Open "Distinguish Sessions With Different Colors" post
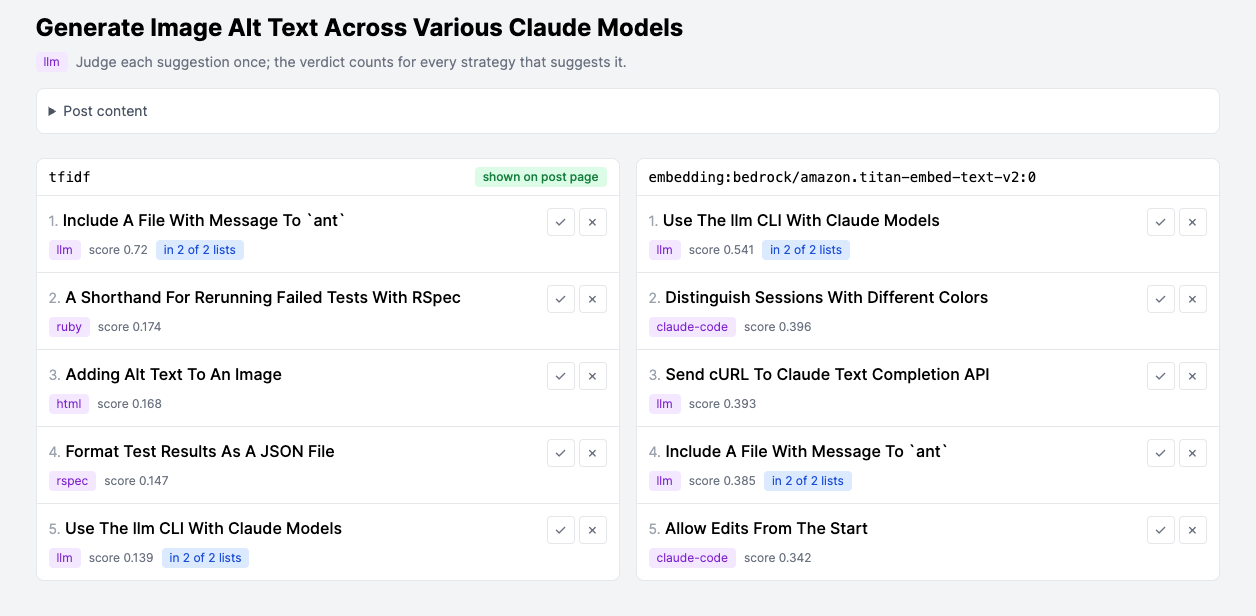The image size is (1256, 616). tap(826, 297)
